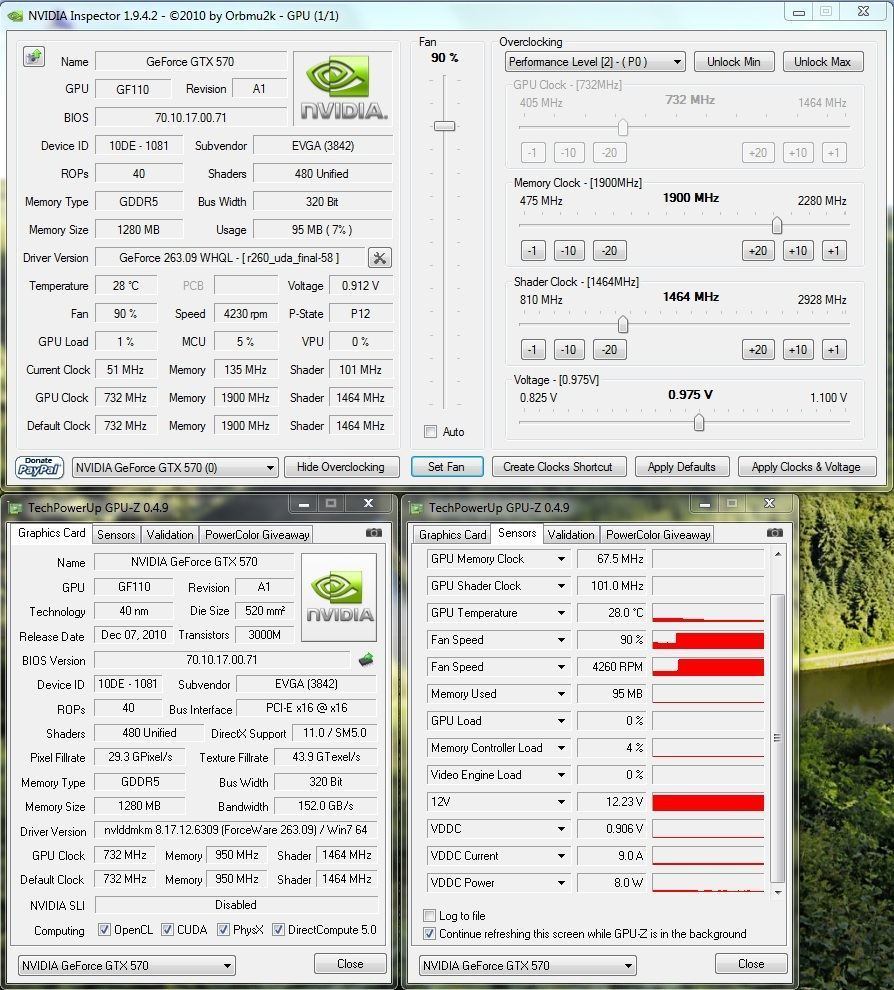Expand the Video Engine Load sensor dropdown
894x990 pixels.
coord(561,775)
